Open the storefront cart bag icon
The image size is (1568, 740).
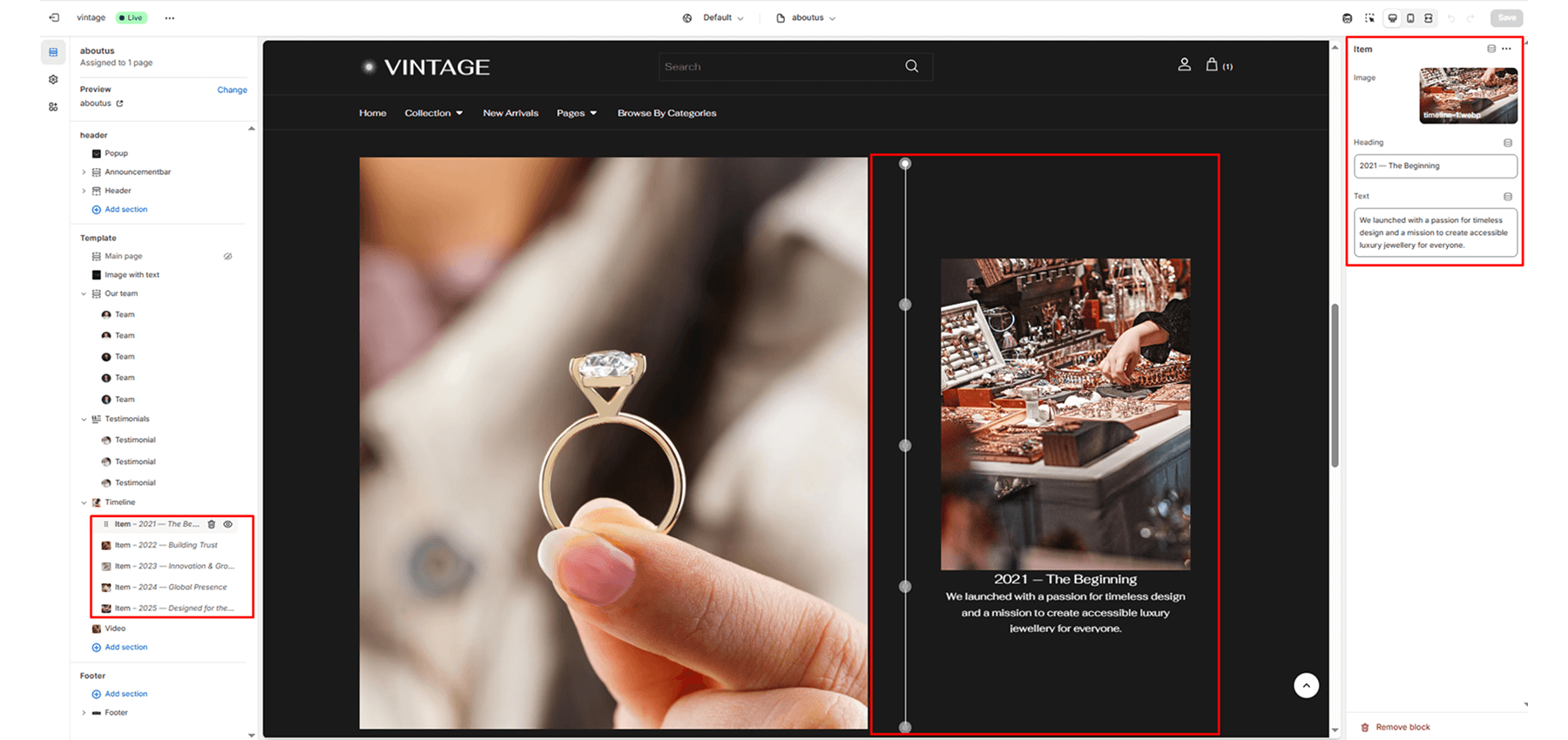1212,64
